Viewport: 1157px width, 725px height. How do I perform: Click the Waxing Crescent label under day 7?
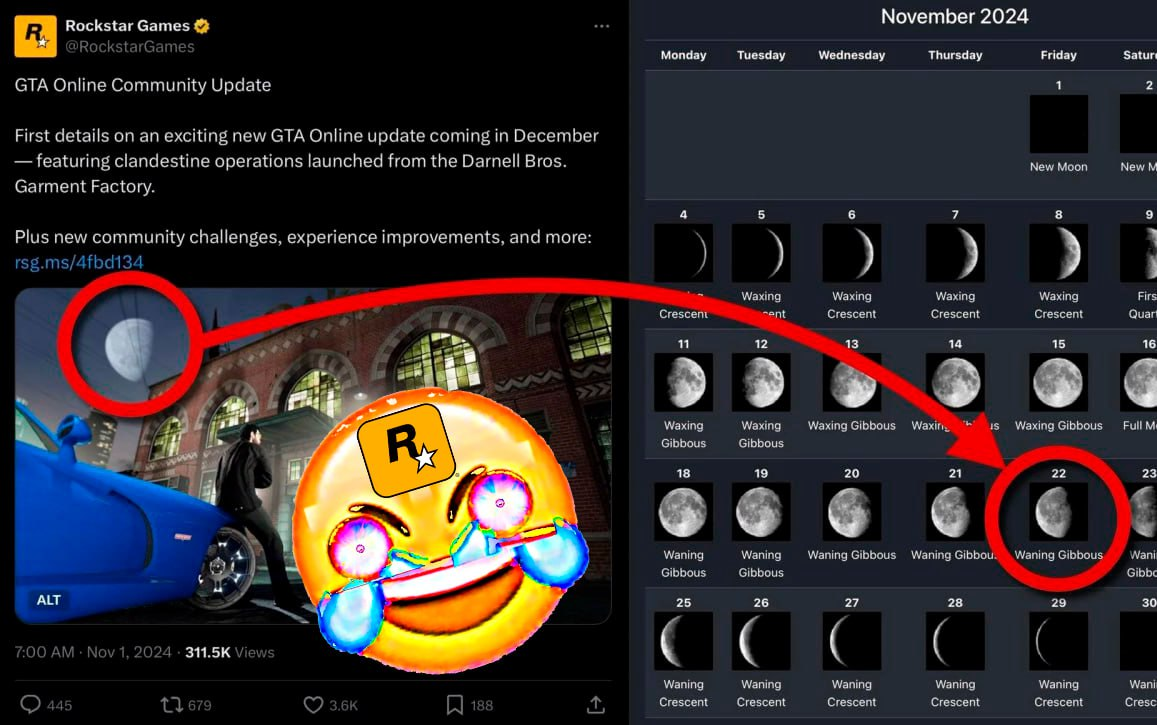955,305
